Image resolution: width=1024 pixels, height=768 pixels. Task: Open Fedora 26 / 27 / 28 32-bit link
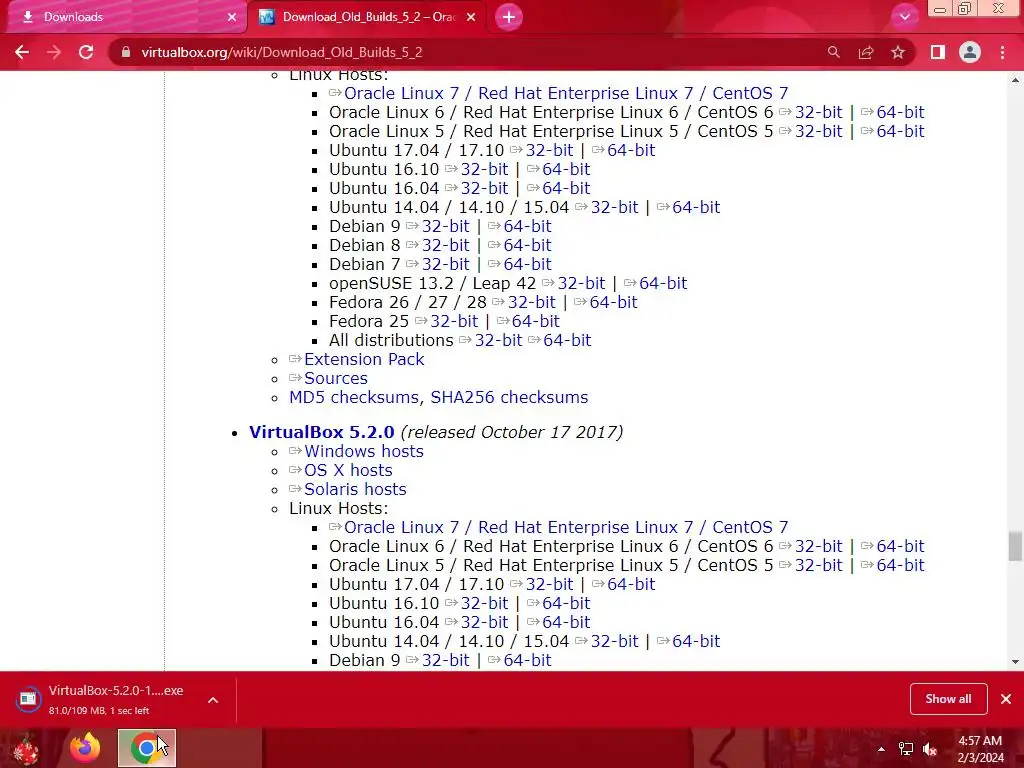point(532,302)
